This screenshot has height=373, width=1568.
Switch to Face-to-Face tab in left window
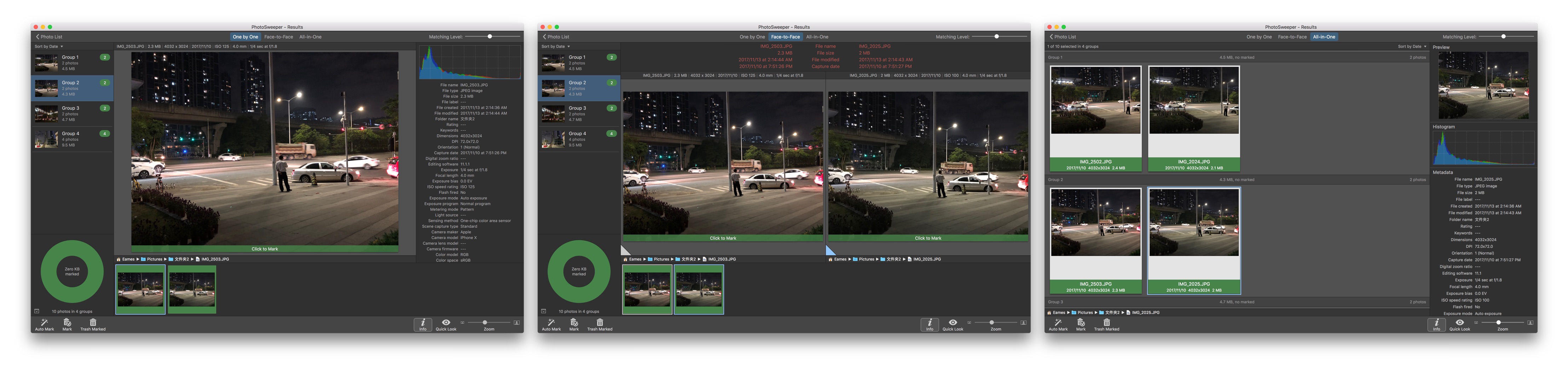pyautogui.click(x=278, y=37)
